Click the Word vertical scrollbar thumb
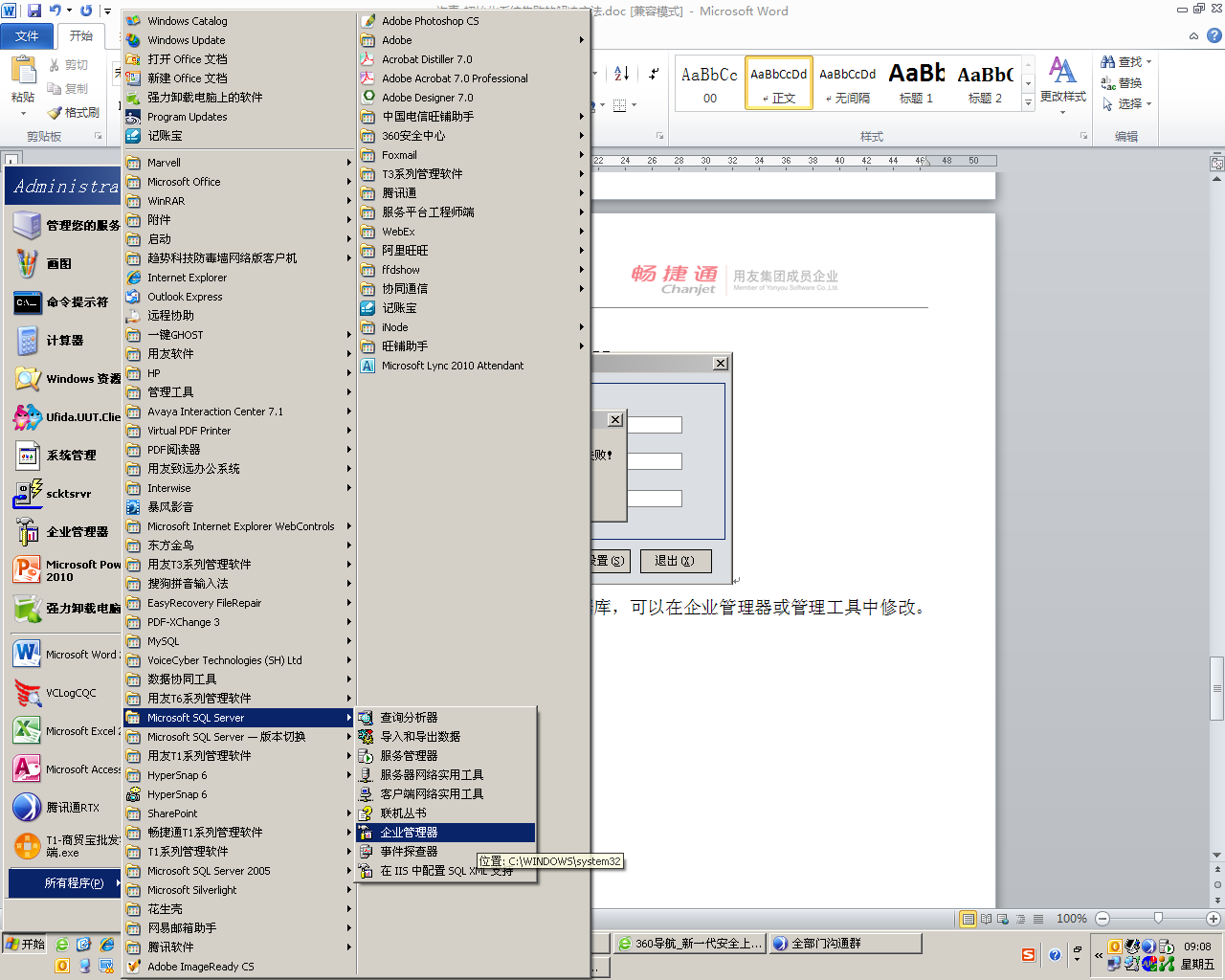Viewport: 1225px width, 980px height. point(1217,688)
